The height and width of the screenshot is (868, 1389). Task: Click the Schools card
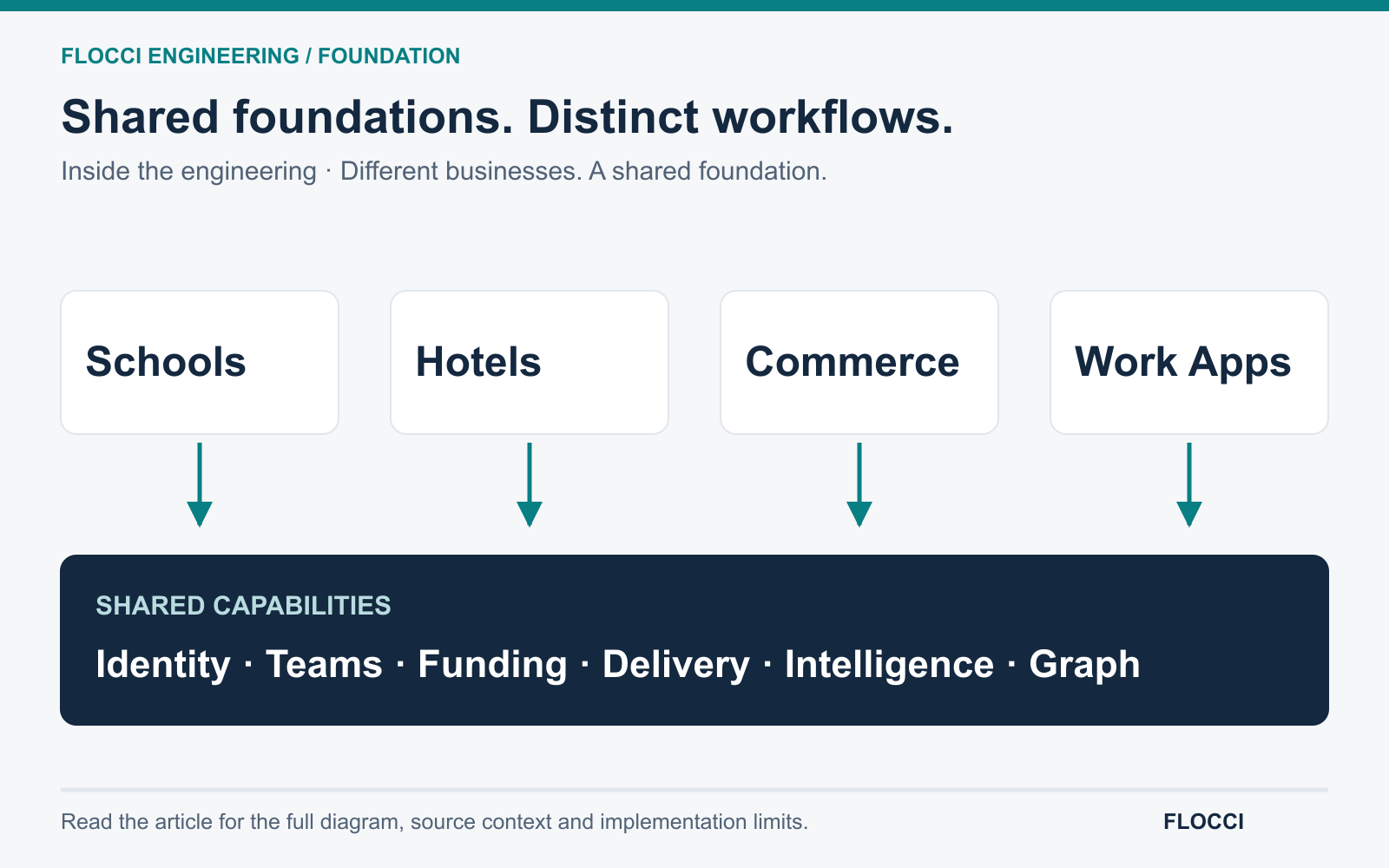pos(200,362)
